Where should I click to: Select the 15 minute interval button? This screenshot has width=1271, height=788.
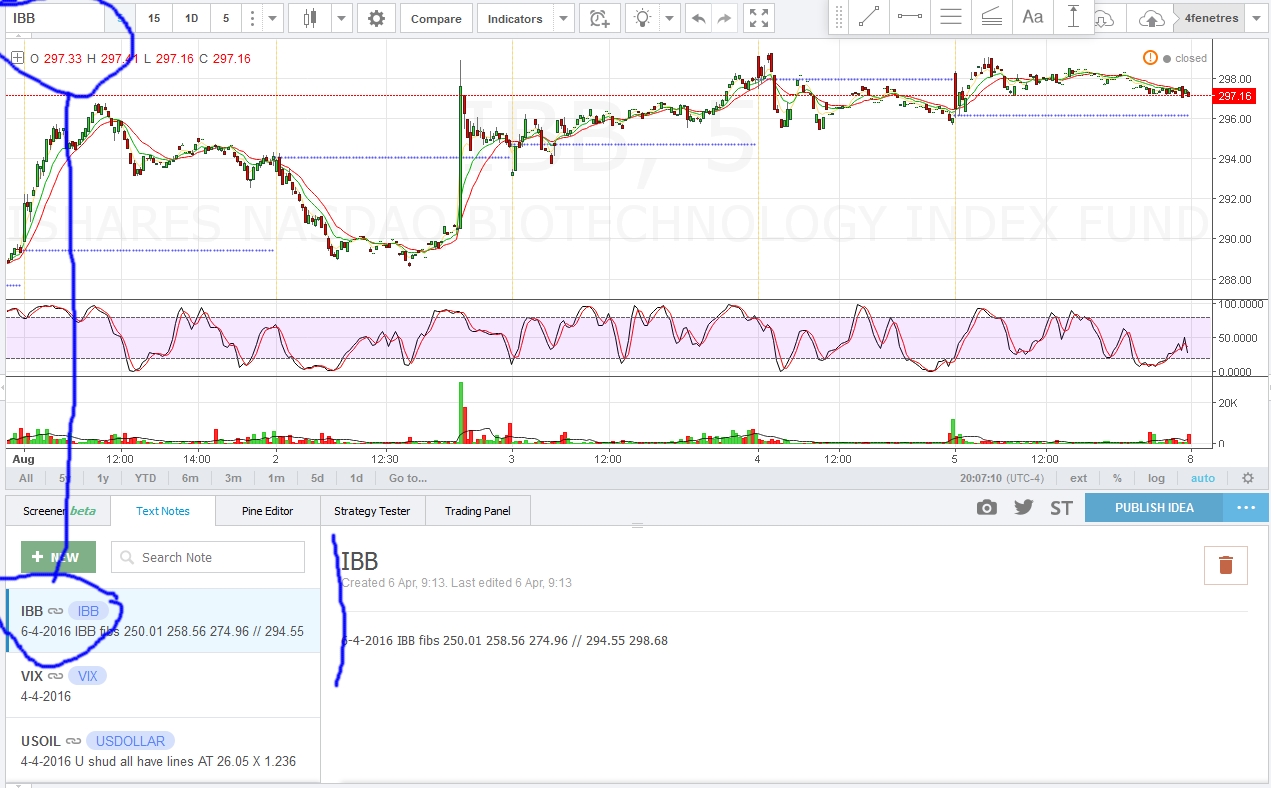pos(154,18)
